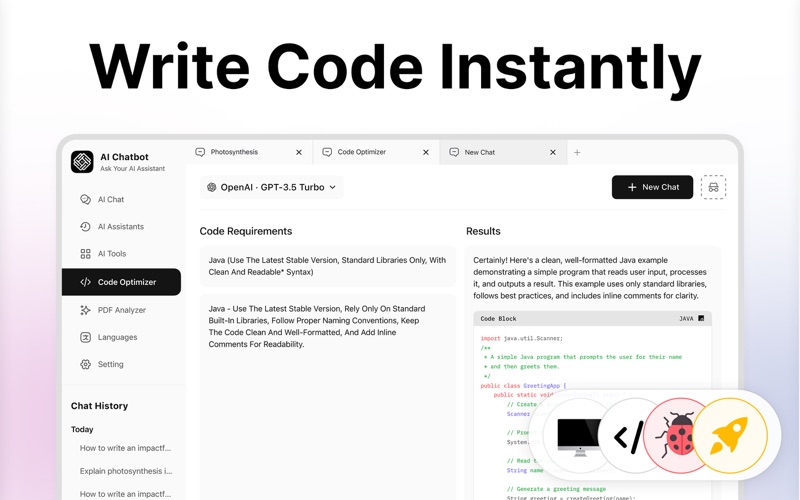Click the Results heading

483,231
